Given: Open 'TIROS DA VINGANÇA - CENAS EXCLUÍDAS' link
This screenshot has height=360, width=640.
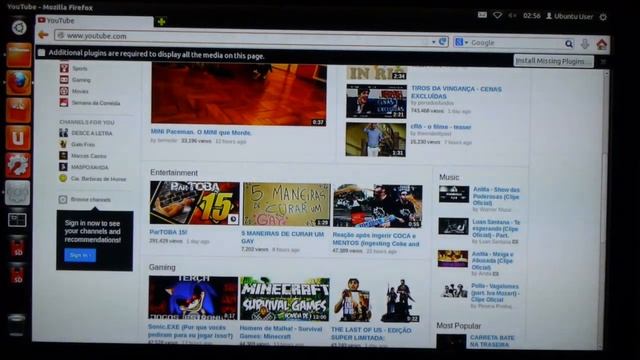Looking at the screenshot, I should click(x=456, y=92).
